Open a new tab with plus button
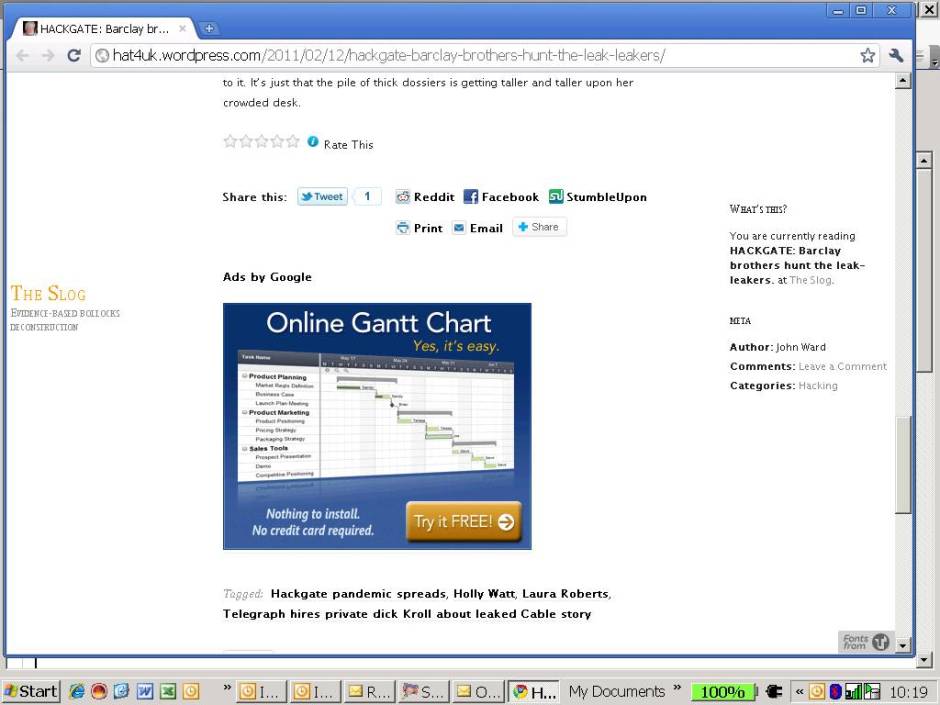 [x=209, y=29]
